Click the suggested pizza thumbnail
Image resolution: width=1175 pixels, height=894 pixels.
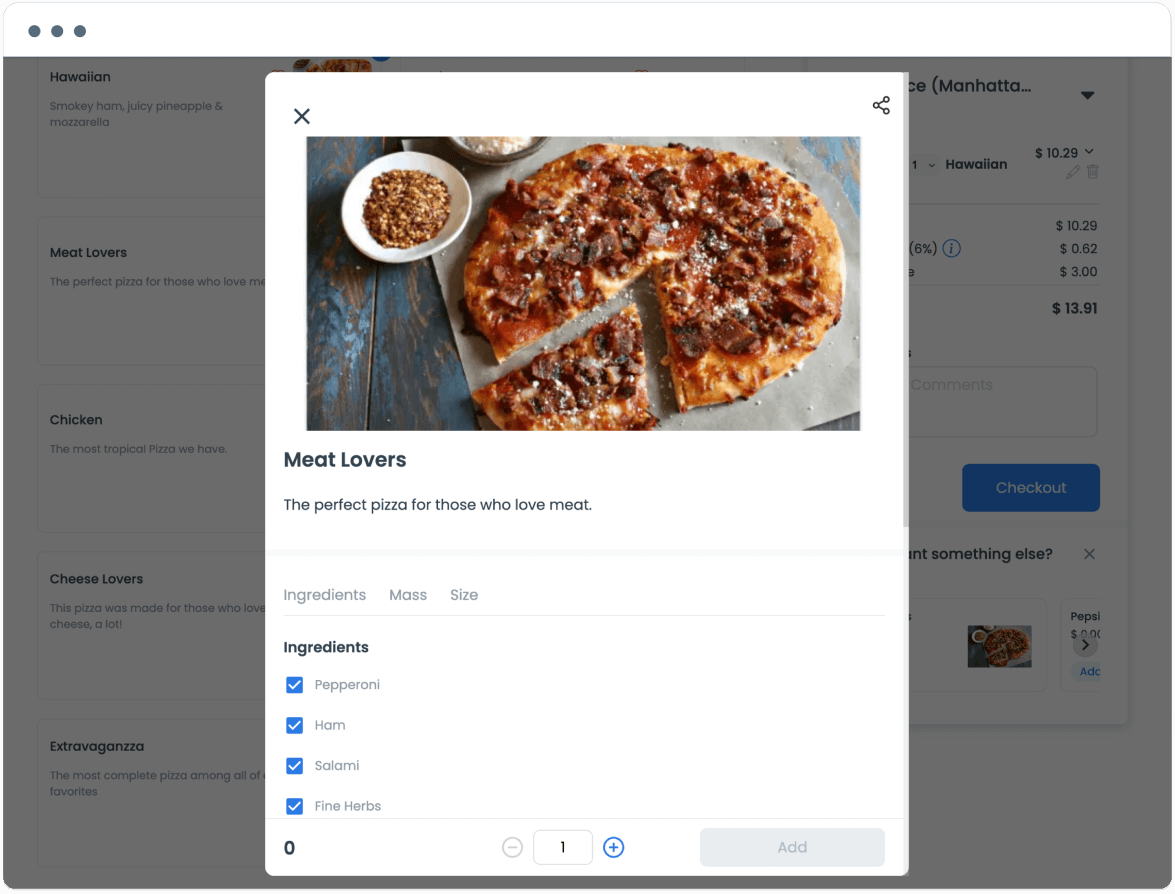click(x=1000, y=647)
